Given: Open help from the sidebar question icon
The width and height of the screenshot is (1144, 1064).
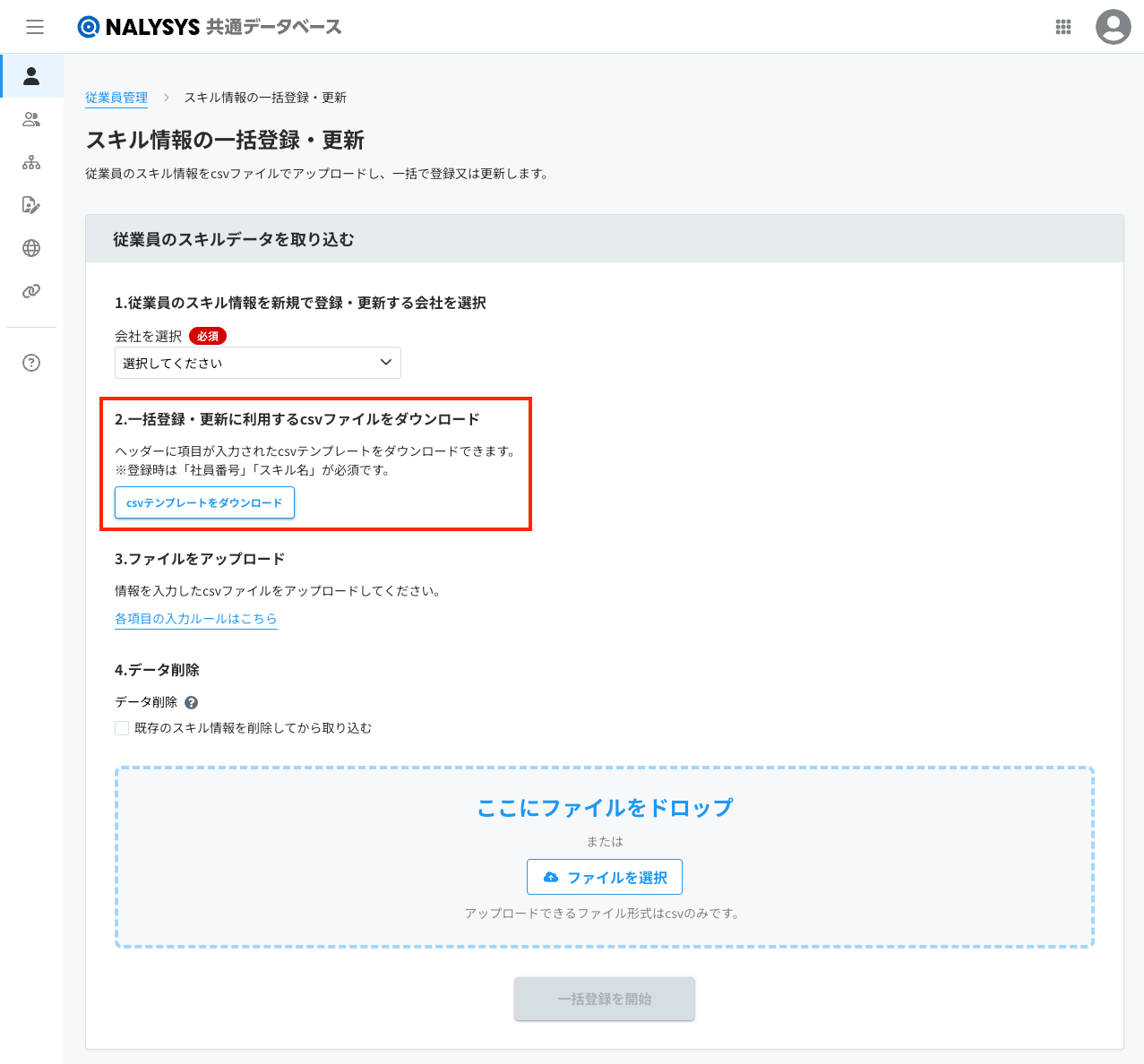Looking at the screenshot, I should point(31,363).
